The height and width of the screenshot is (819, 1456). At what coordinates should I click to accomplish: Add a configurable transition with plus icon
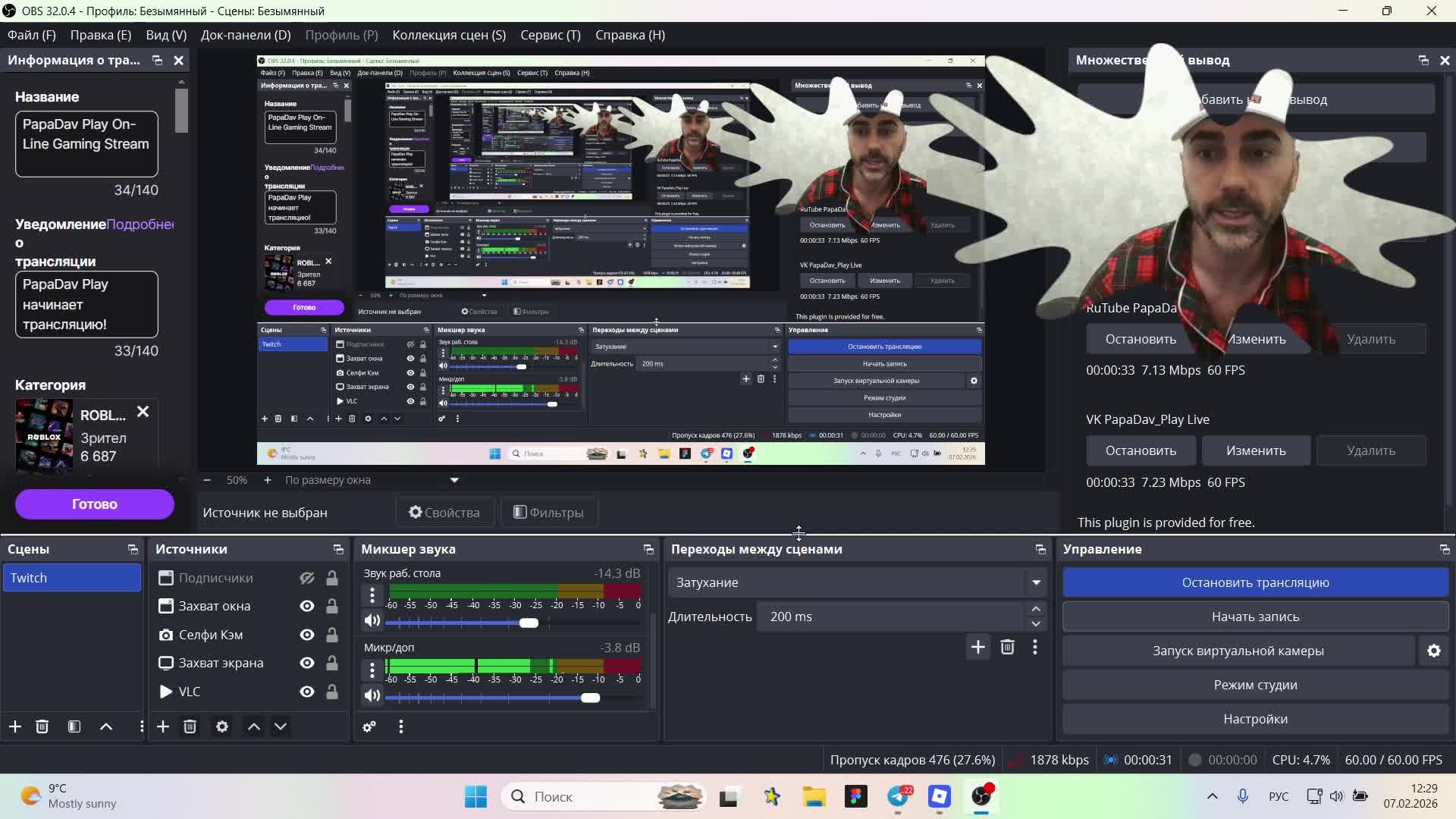tap(977, 647)
